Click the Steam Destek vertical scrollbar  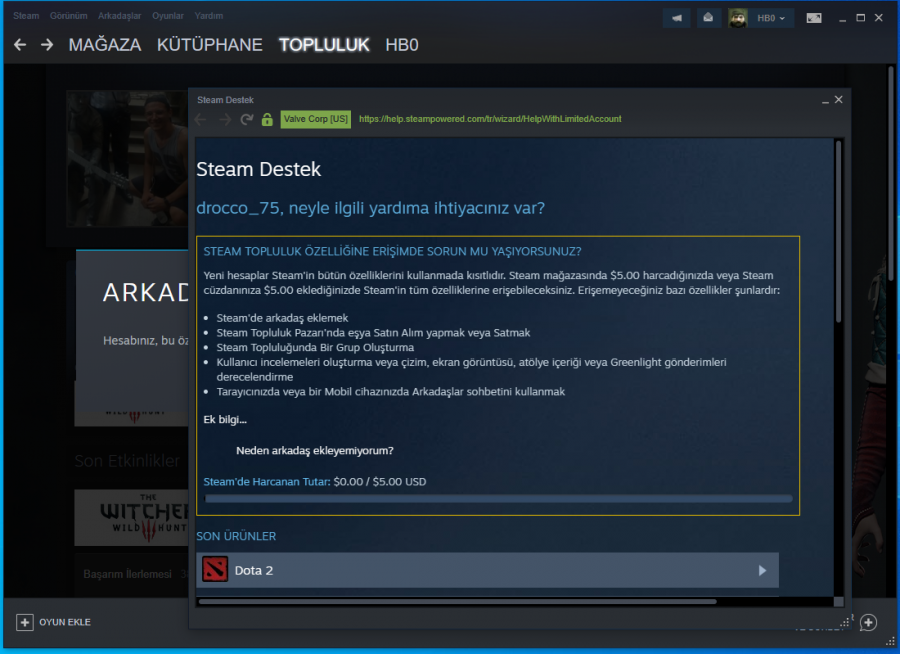839,231
